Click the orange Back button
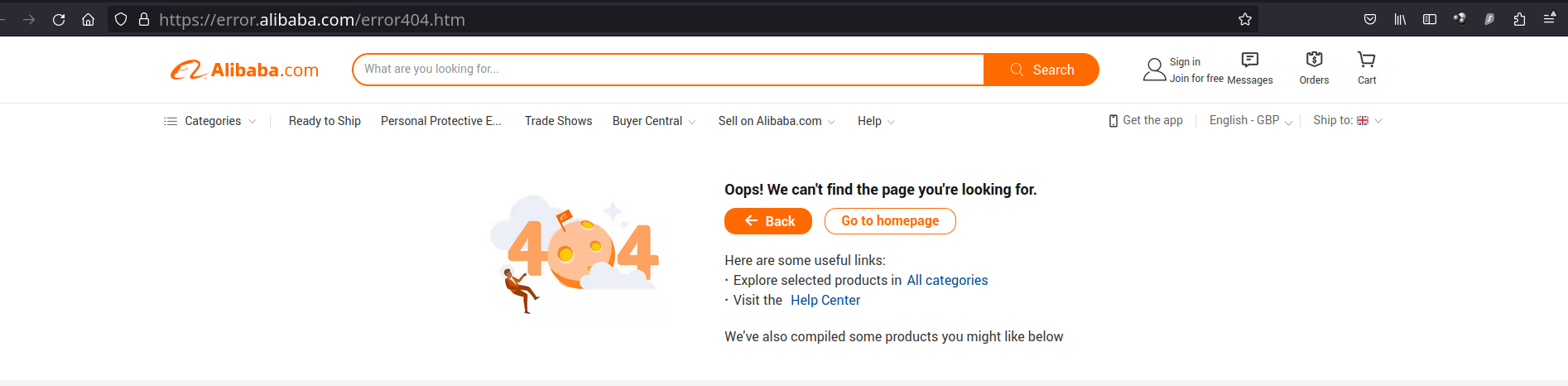The width and height of the screenshot is (1568, 386). tap(768, 221)
